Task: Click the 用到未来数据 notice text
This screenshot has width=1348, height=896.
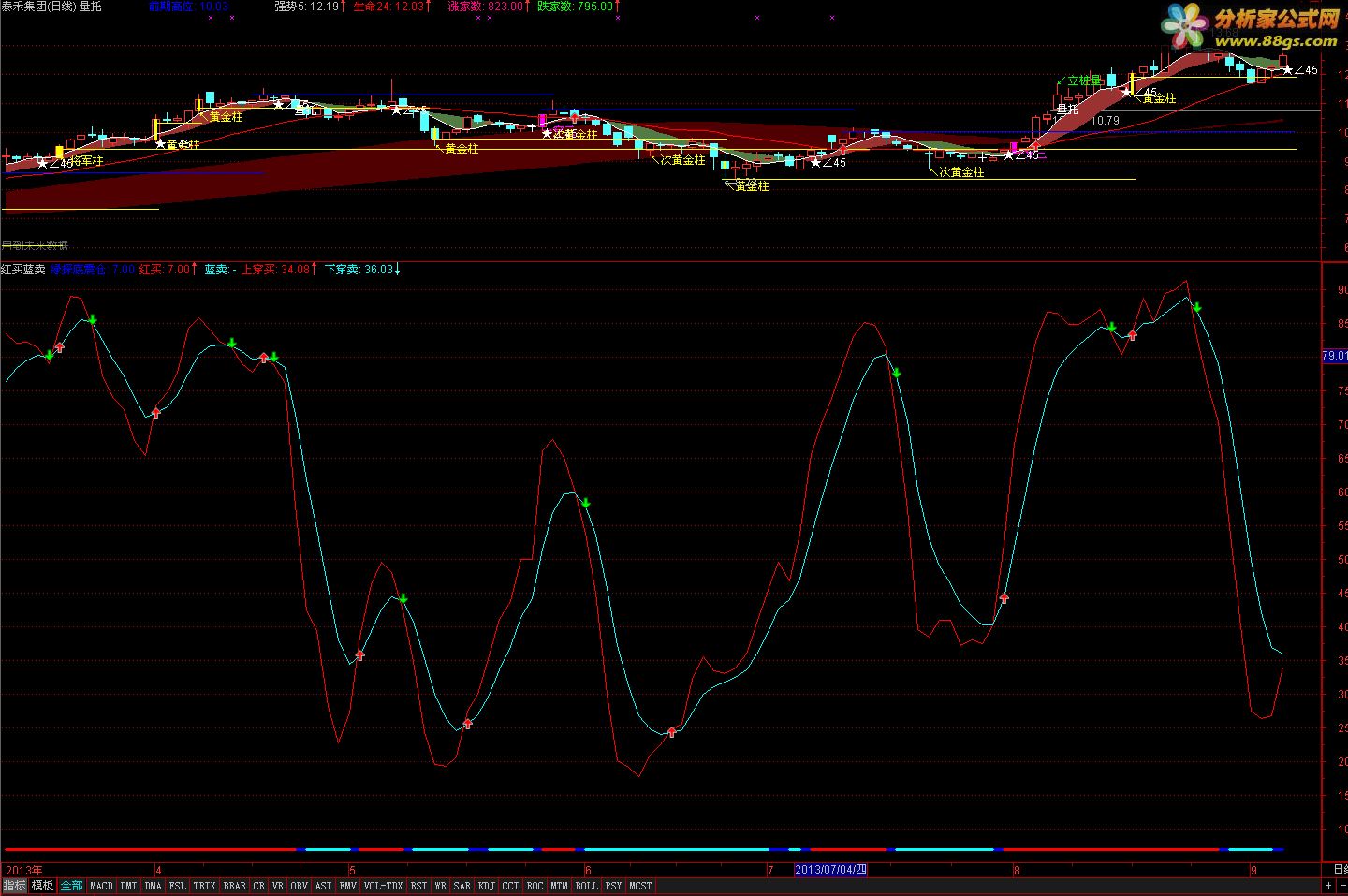Action: [x=35, y=245]
